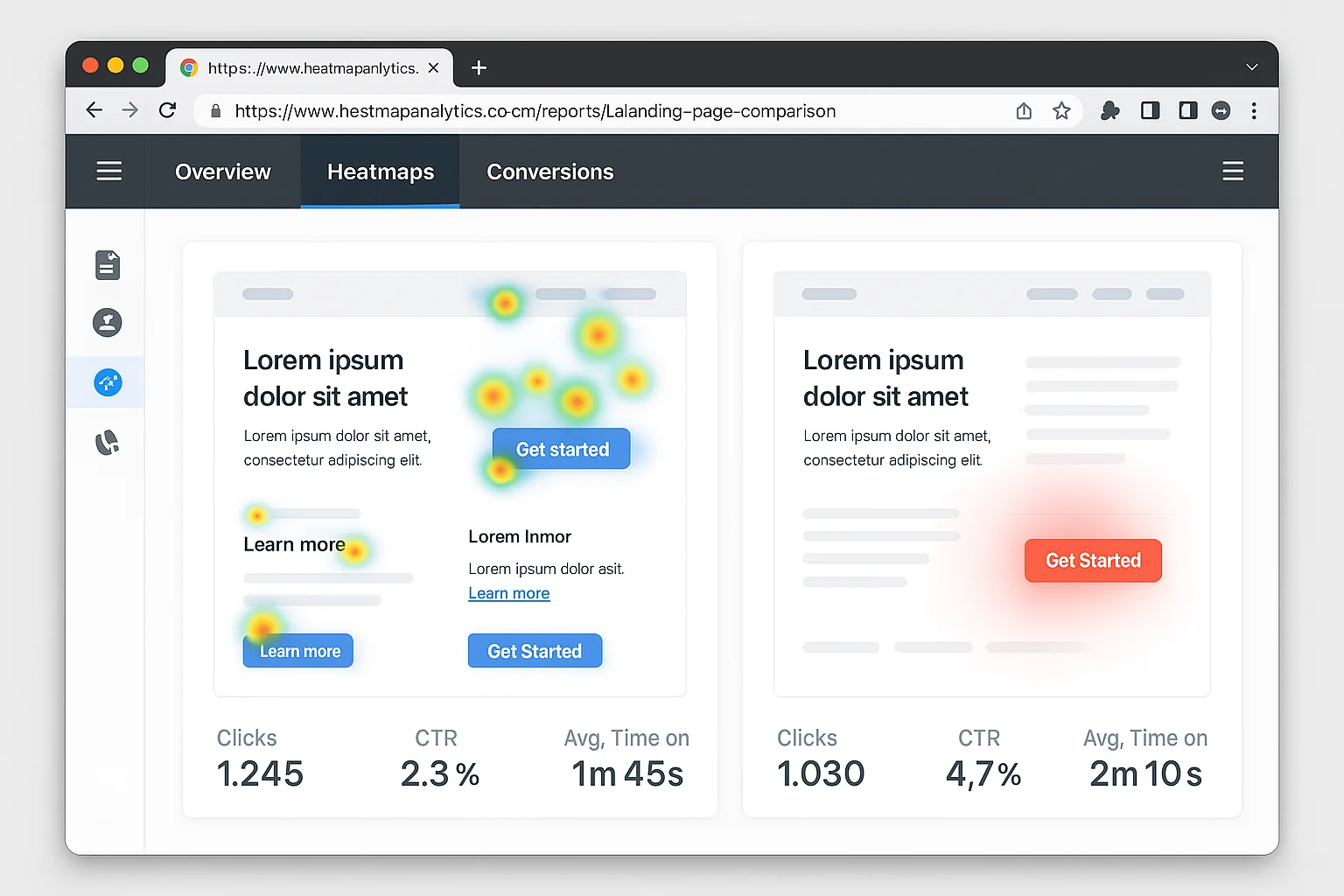Click the share icon in address bar
The height and width of the screenshot is (896, 1344).
pos(1024,110)
